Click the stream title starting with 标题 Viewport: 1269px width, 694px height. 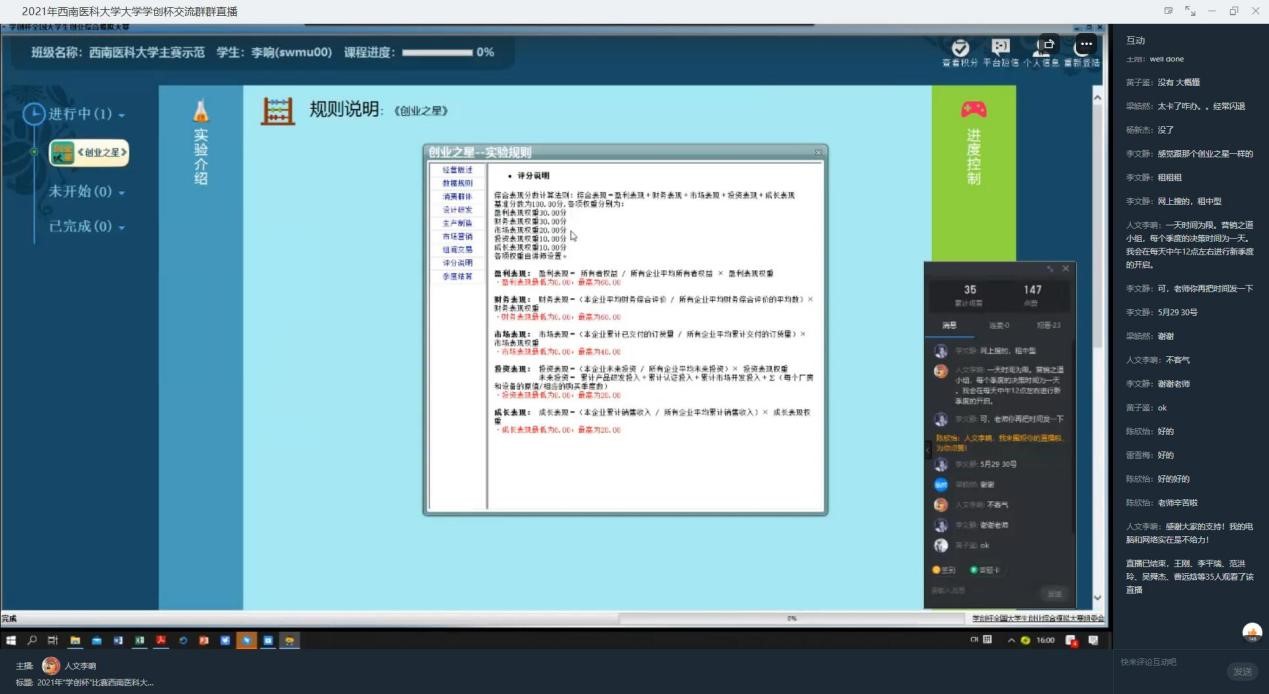coord(85,682)
